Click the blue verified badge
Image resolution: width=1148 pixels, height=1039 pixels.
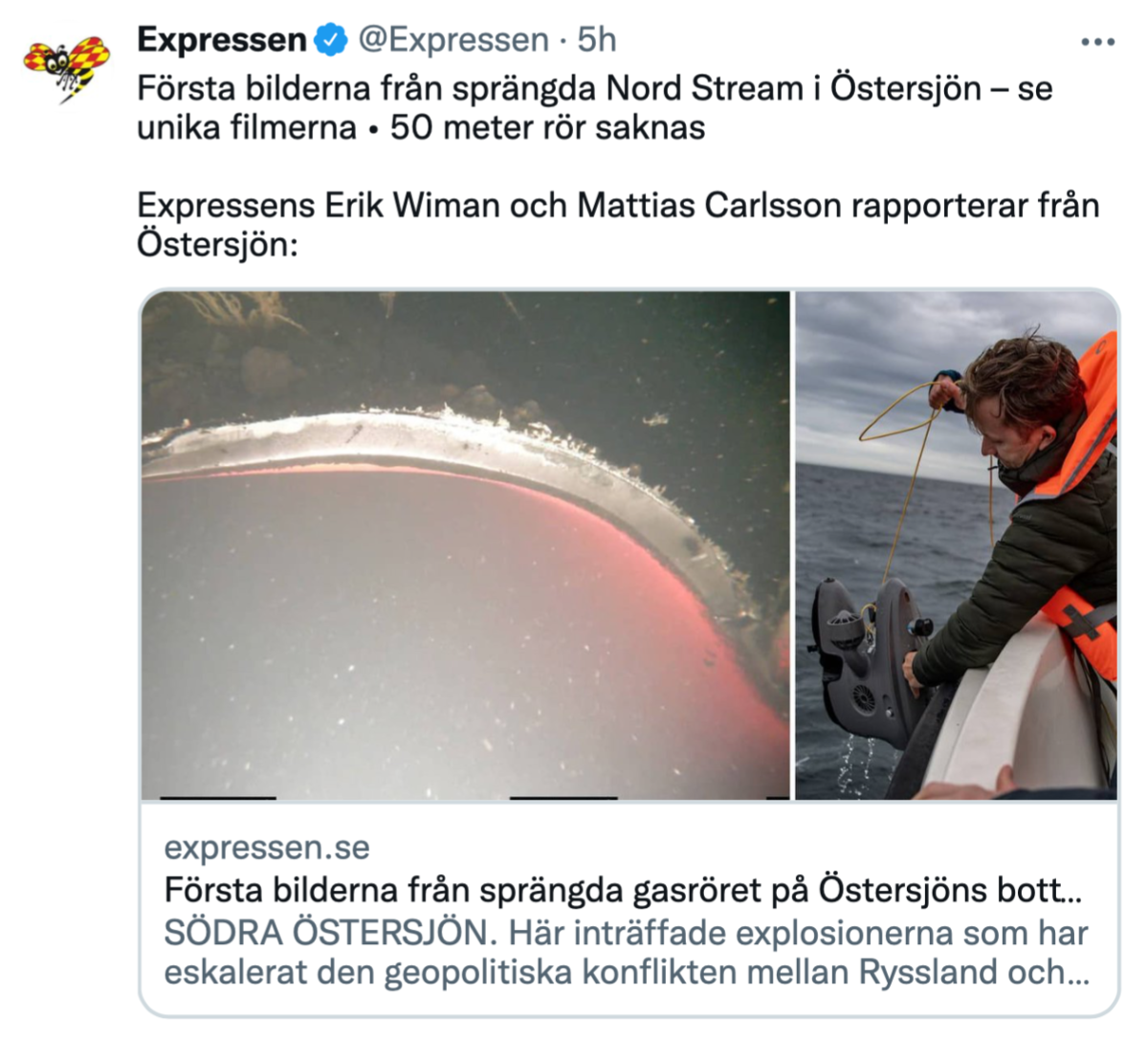(331, 40)
